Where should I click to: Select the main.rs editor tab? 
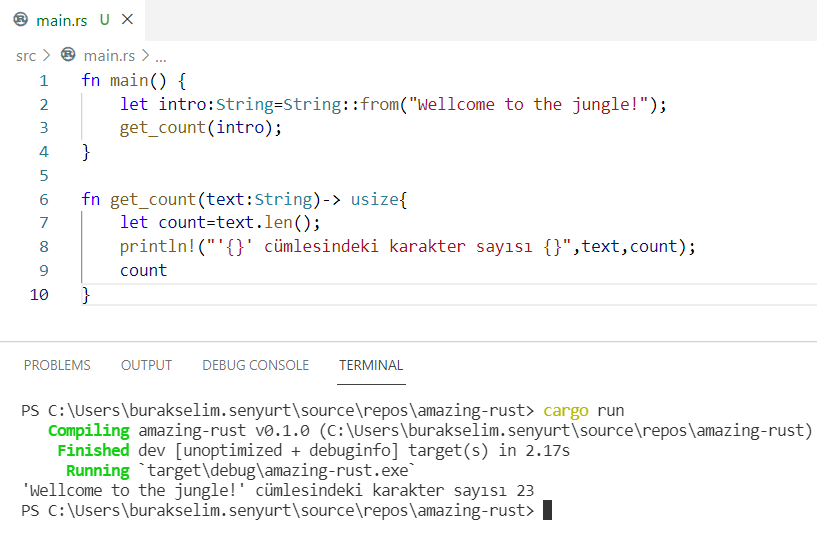tap(62, 19)
